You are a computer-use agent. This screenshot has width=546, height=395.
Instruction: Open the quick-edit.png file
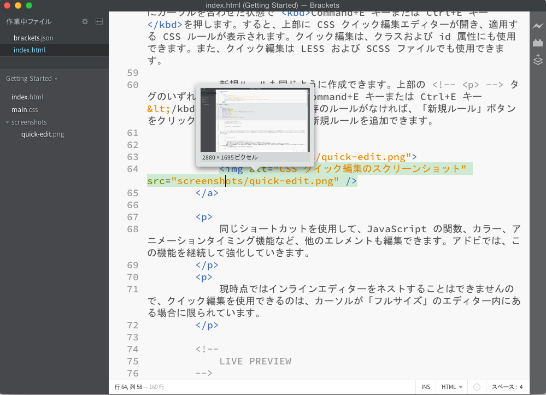43,134
